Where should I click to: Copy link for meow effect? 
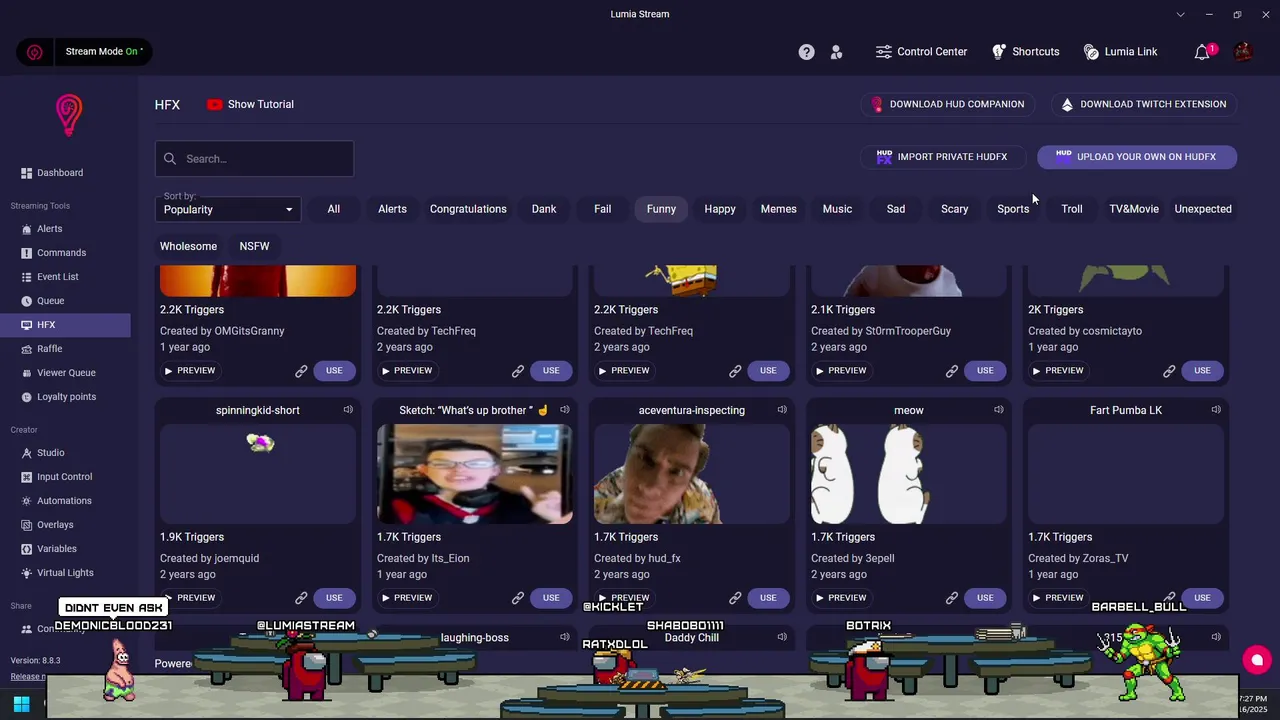[952, 598]
